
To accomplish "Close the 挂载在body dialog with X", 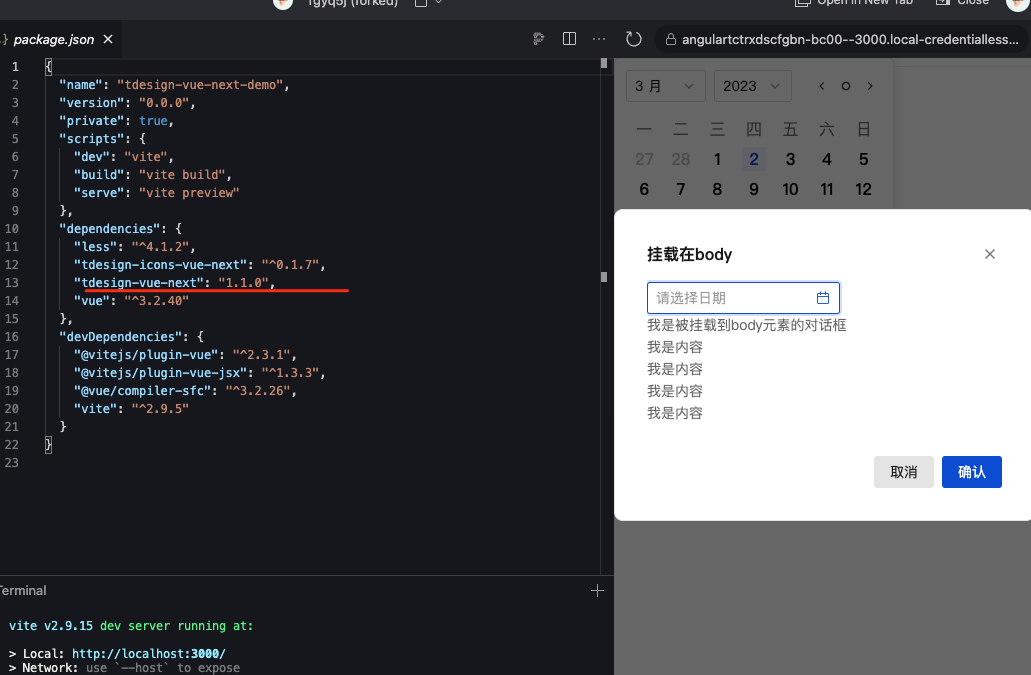I will pos(990,254).
